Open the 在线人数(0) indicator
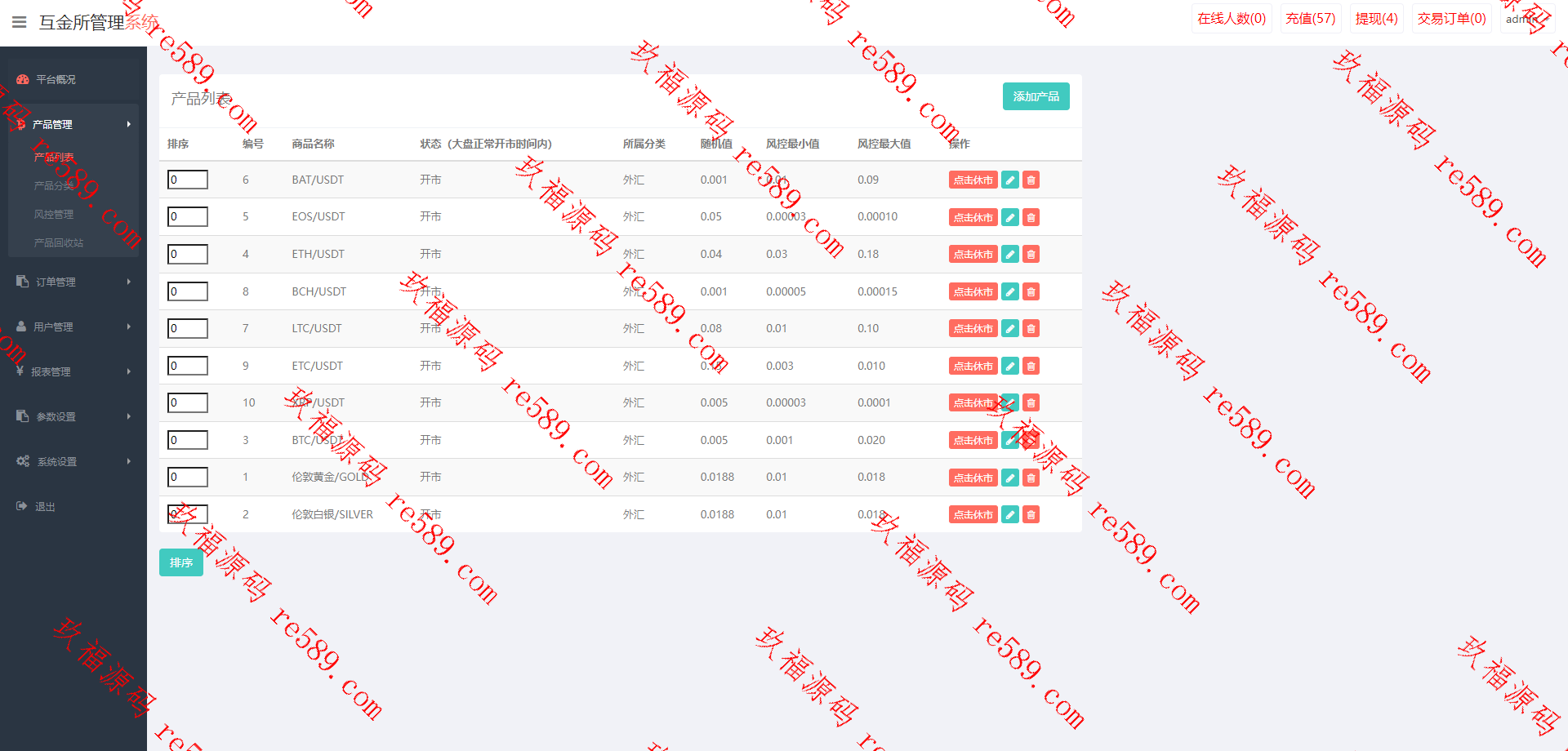The height and width of the screenshot is (751, 1568). tap(1232, 18)
